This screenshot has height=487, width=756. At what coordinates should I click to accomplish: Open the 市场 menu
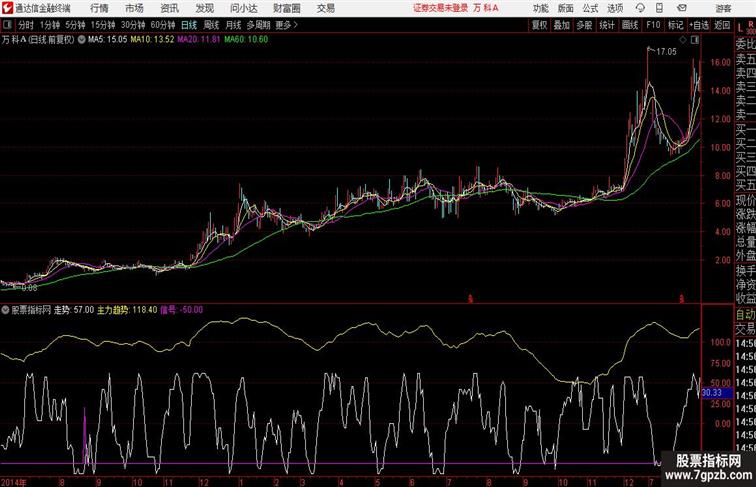pyautogui.click(x=134, y=8)
